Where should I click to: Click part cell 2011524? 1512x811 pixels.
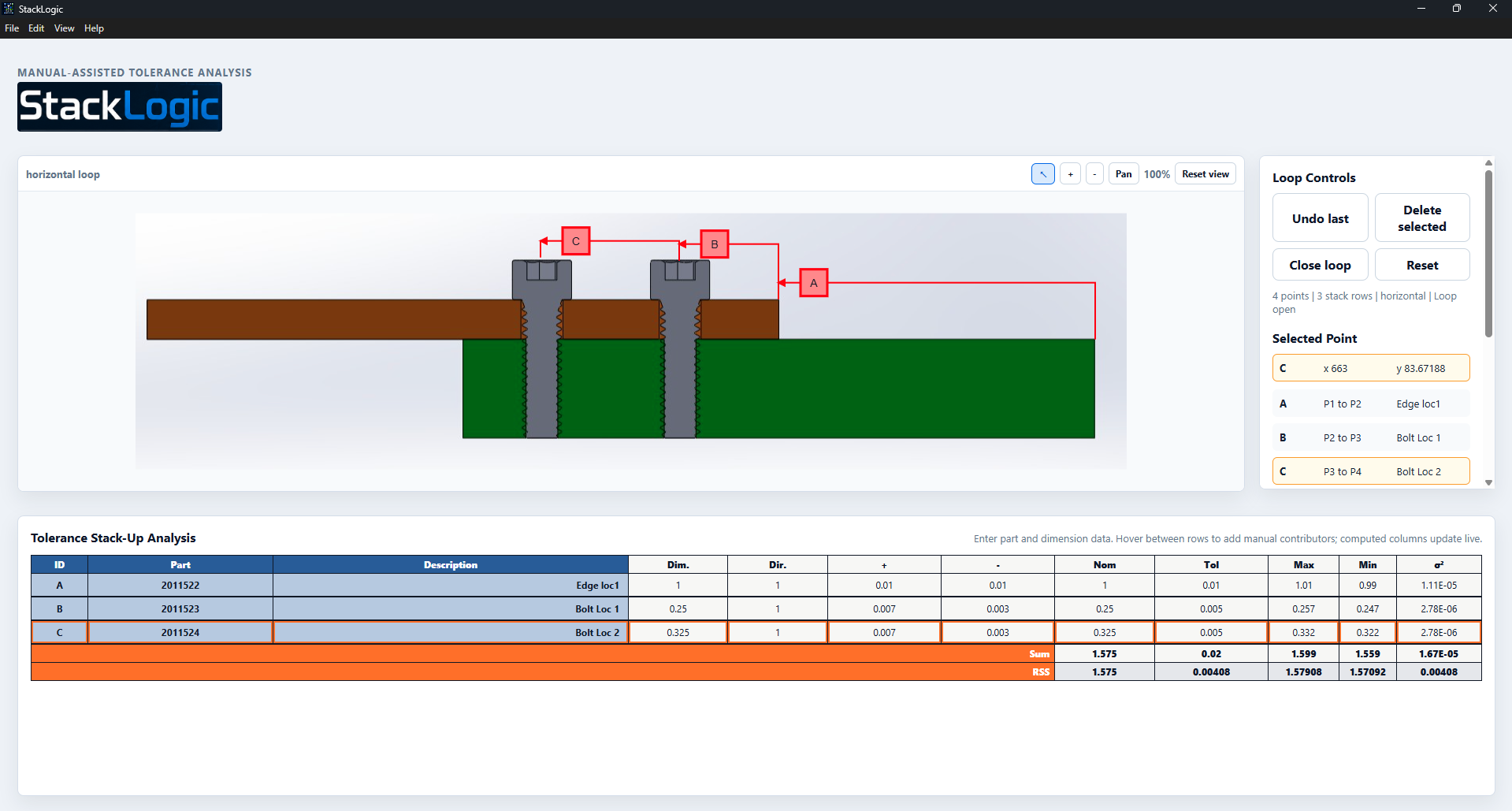[180, 632]
